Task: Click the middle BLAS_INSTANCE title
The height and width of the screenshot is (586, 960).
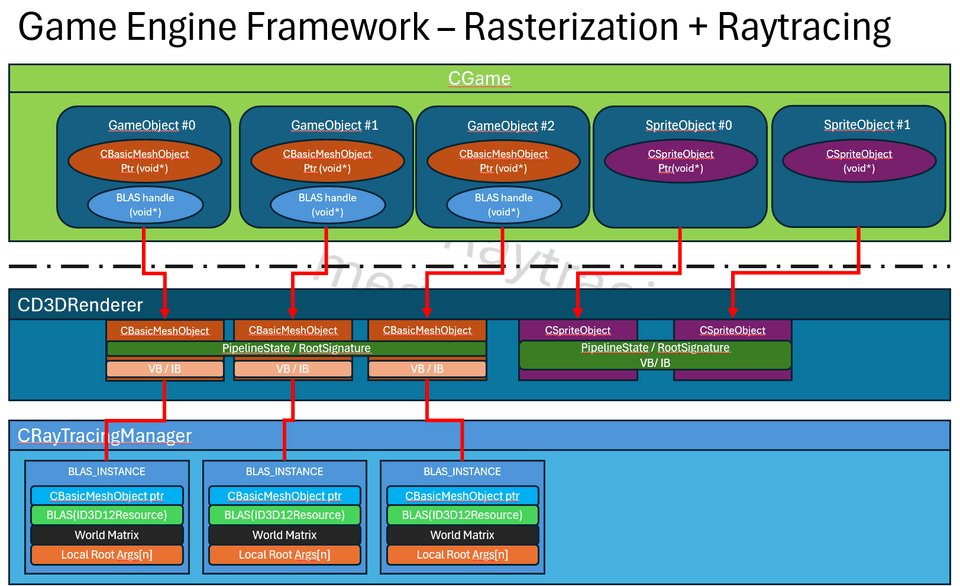Action: 285,471
